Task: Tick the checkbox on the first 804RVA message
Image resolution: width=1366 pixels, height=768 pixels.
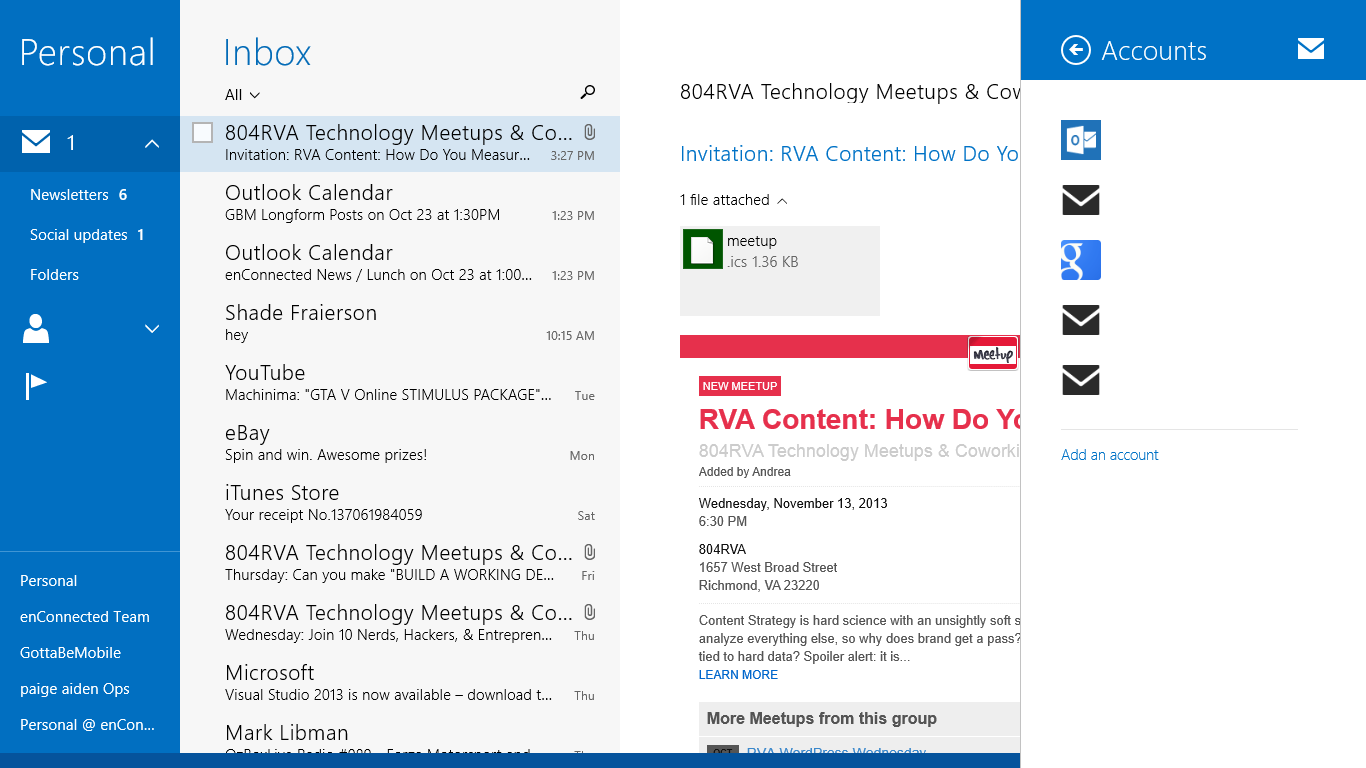Action: (x=202, y=132)
